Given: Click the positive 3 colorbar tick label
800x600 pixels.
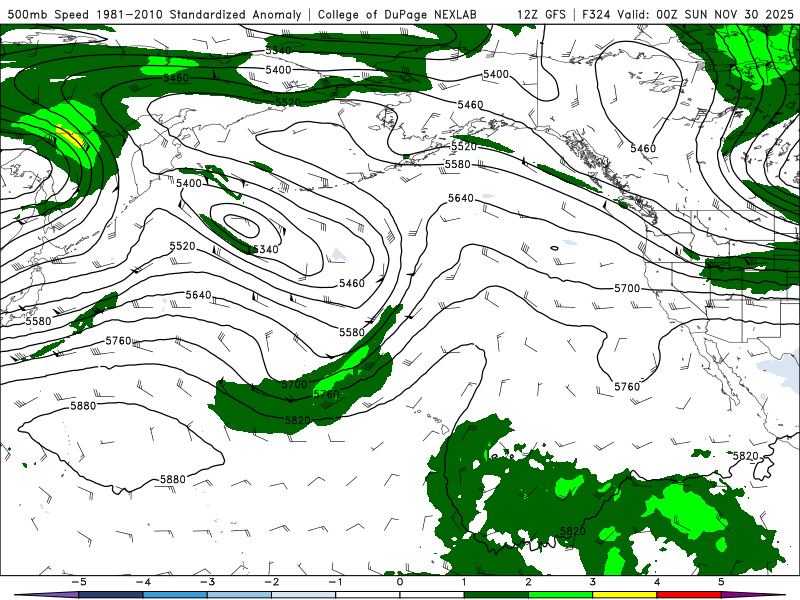Looking at the screenshot, I should click(x=593, y=582).
